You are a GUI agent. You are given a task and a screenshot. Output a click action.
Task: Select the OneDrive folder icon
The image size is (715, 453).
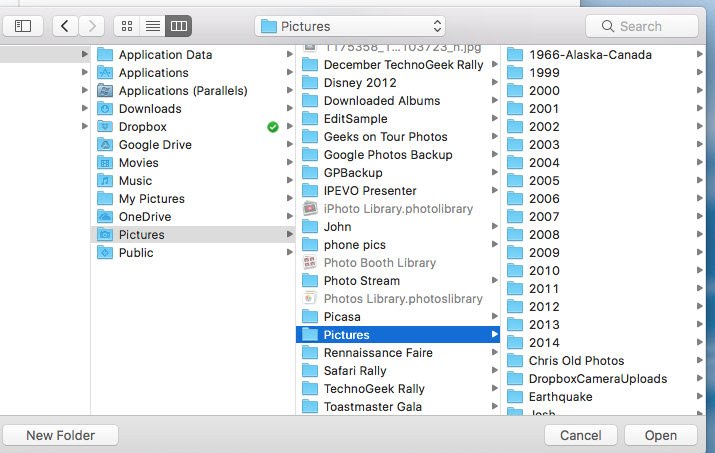pyautogui.click(x=105, y=217)
